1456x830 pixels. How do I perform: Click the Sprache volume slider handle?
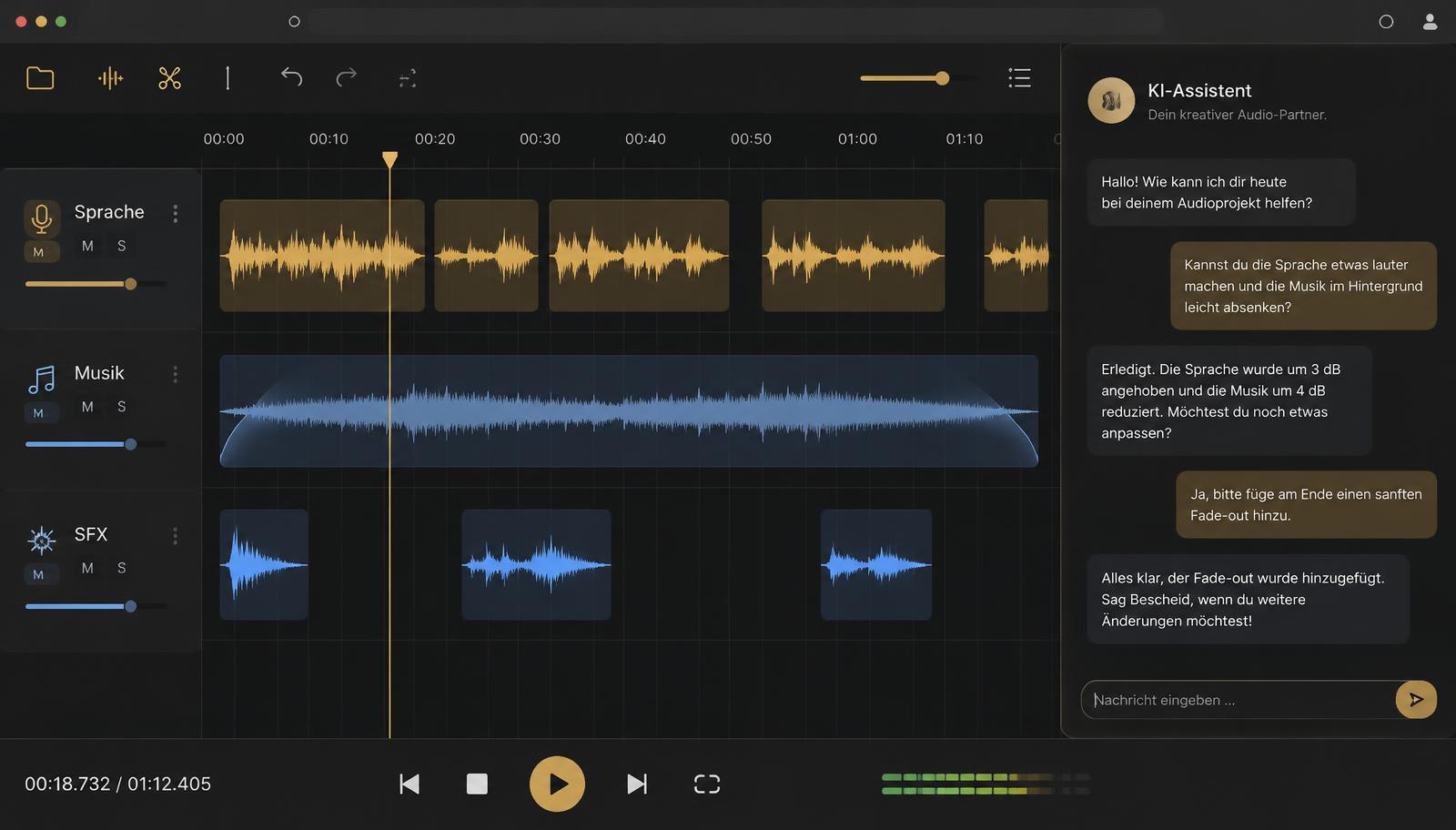[x=130, y=284]
